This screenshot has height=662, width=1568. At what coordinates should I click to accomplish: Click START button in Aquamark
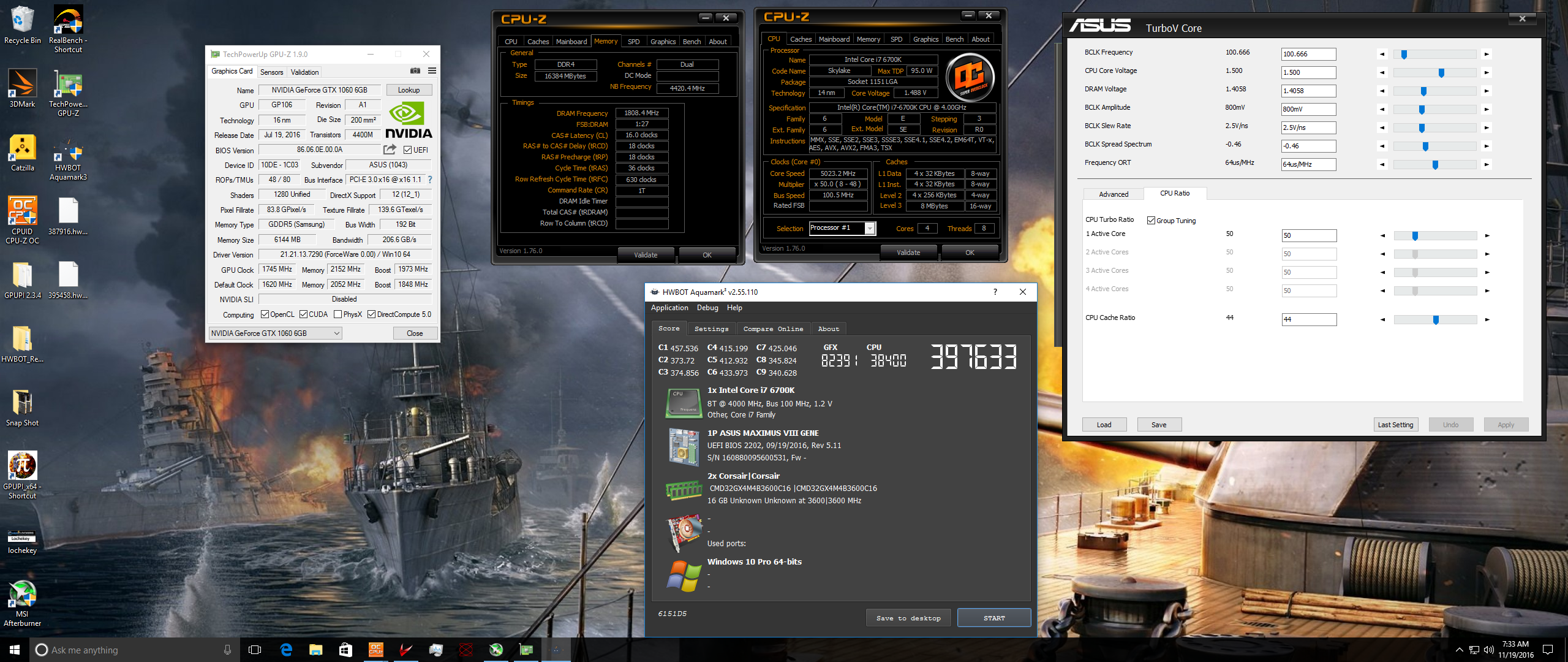click(993, 618)
